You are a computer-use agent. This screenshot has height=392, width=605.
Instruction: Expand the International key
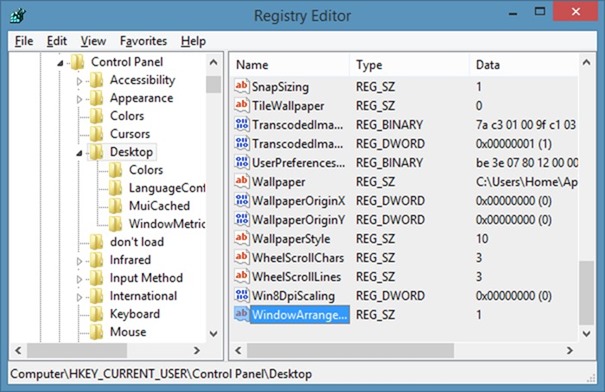(x=79, y=297)
